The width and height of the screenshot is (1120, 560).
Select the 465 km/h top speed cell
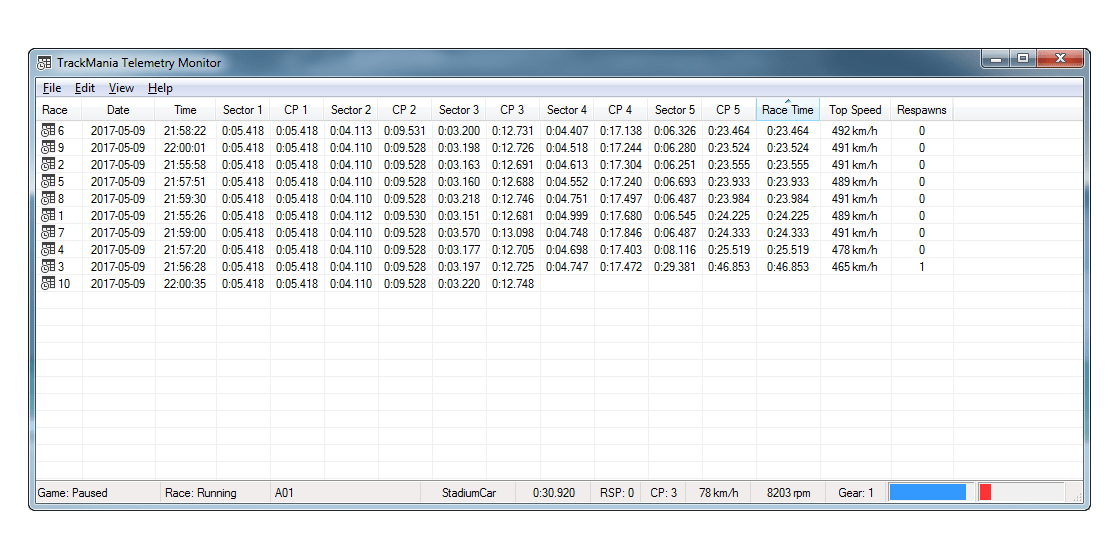tap(855, 266)
